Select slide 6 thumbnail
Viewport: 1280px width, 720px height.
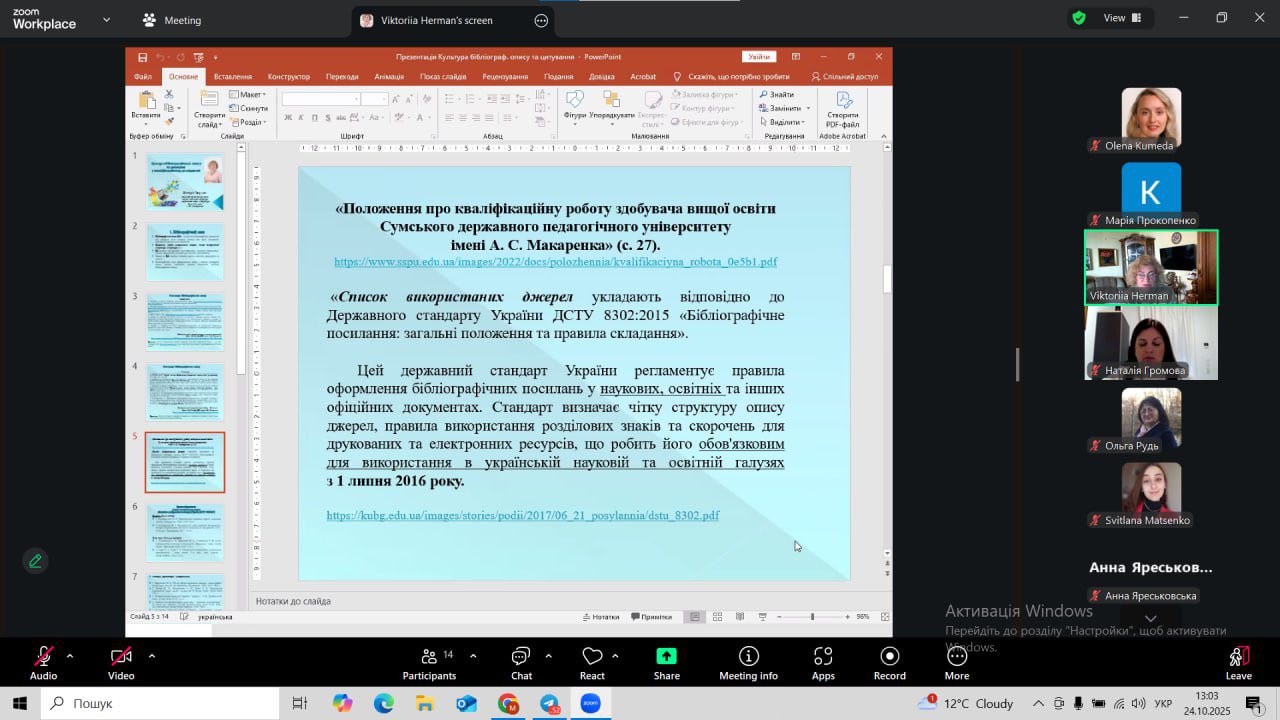pos(185,532)
